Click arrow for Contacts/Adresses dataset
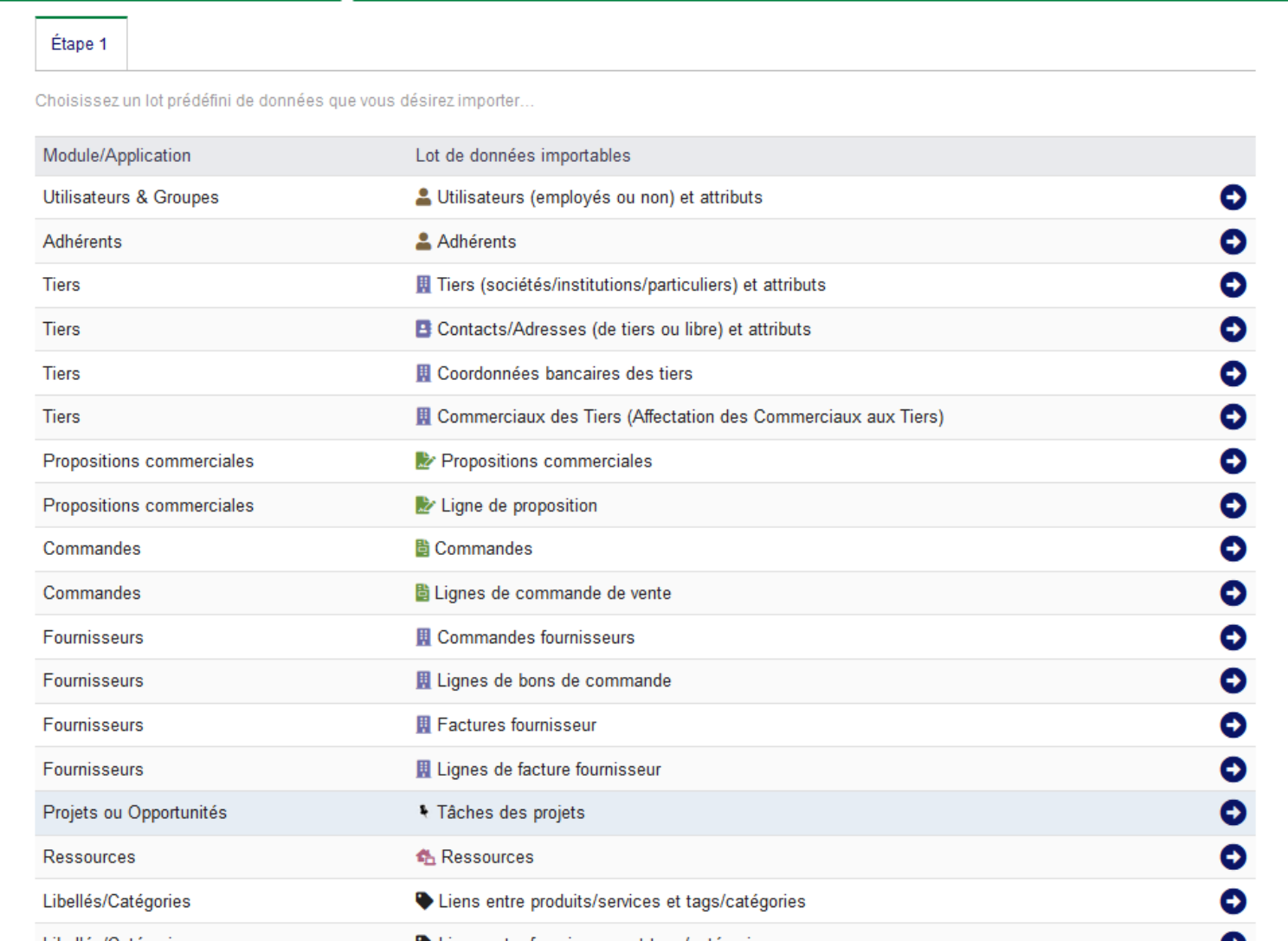 pyautogui.click(x=1233, y=329)
